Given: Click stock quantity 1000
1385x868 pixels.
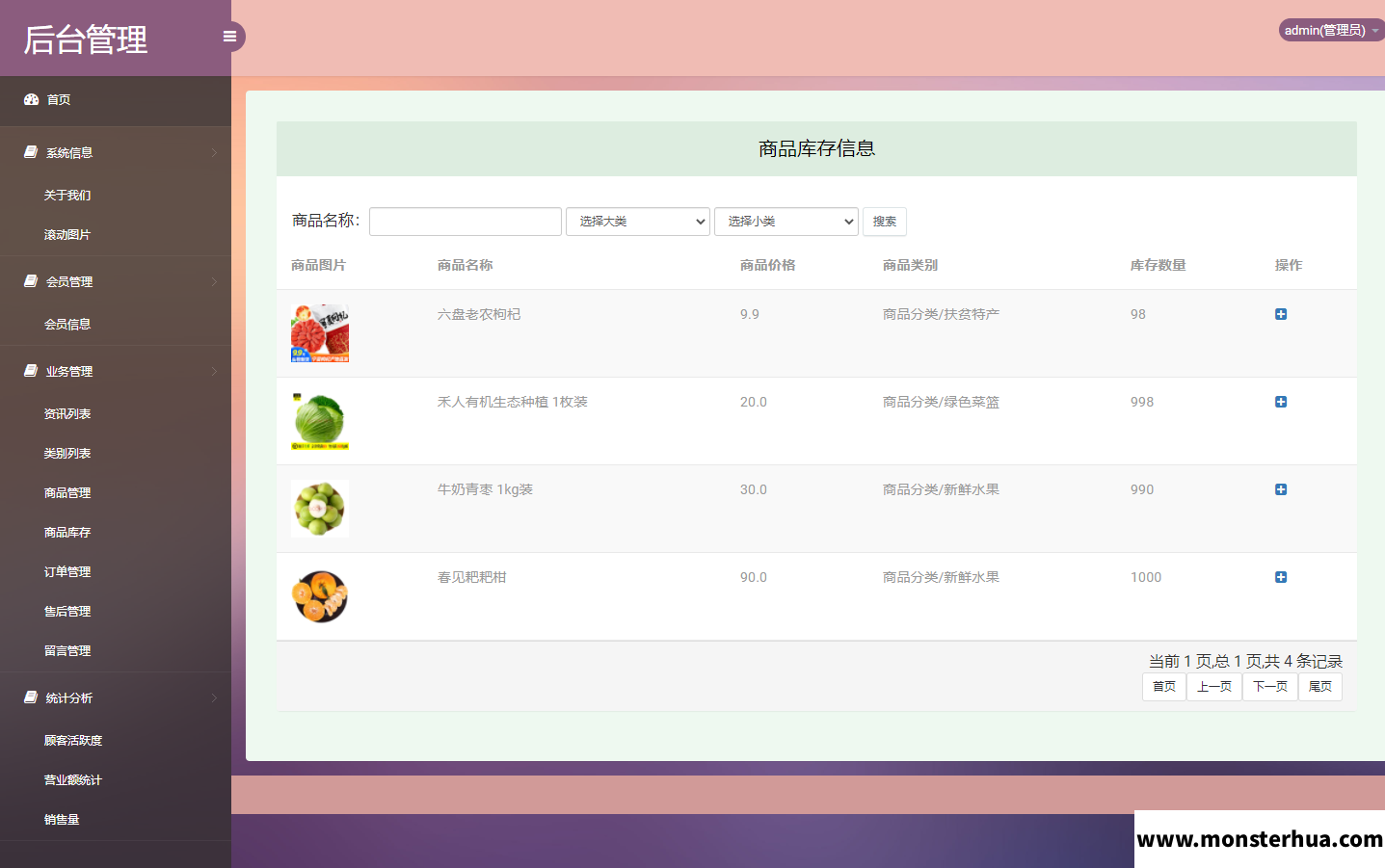Looking at the screenshot, I should click(x=1146, y=577).
